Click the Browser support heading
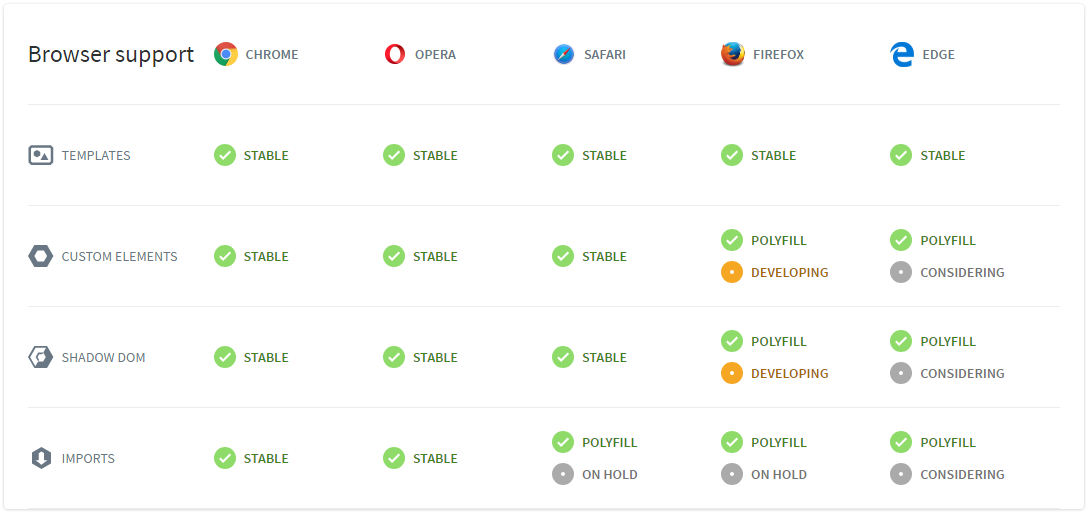The image size is (1089, 516). tap(111, 54)
